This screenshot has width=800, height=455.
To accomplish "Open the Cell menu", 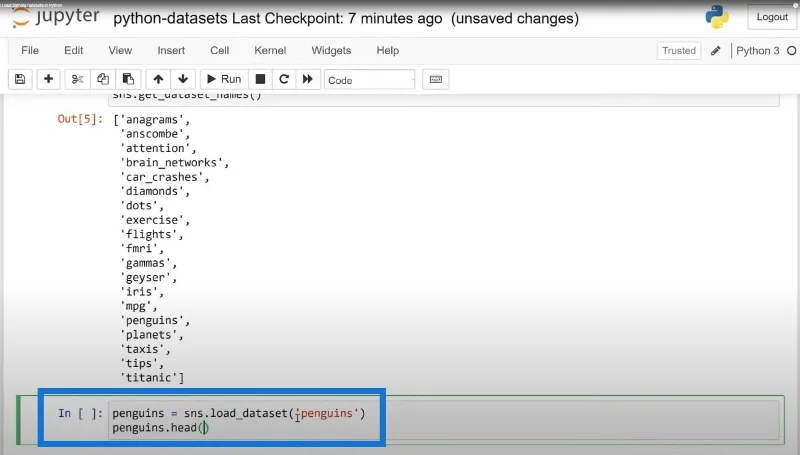I will coord(219,50).
